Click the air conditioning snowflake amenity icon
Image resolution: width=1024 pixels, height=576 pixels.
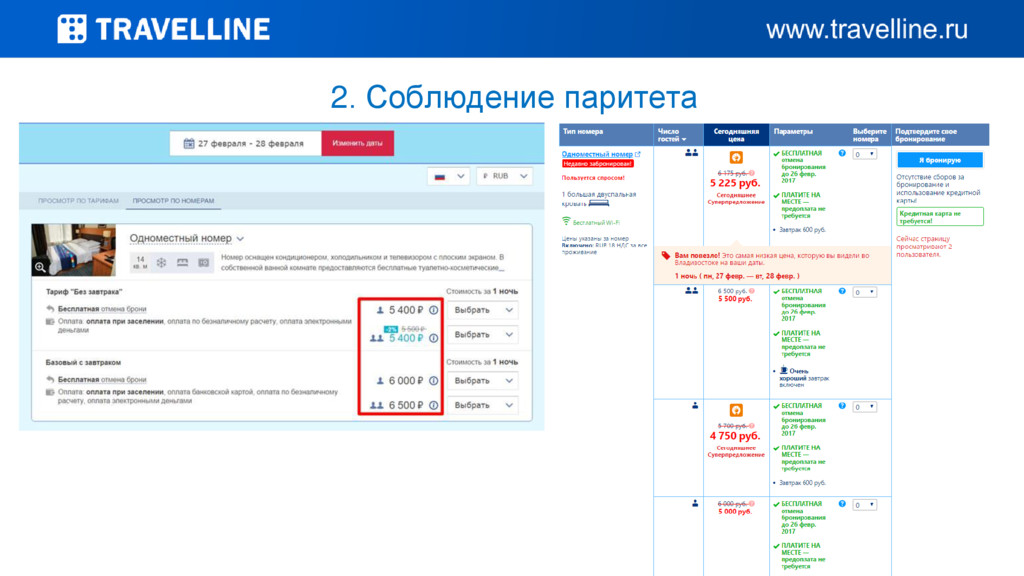pos(161,262)
